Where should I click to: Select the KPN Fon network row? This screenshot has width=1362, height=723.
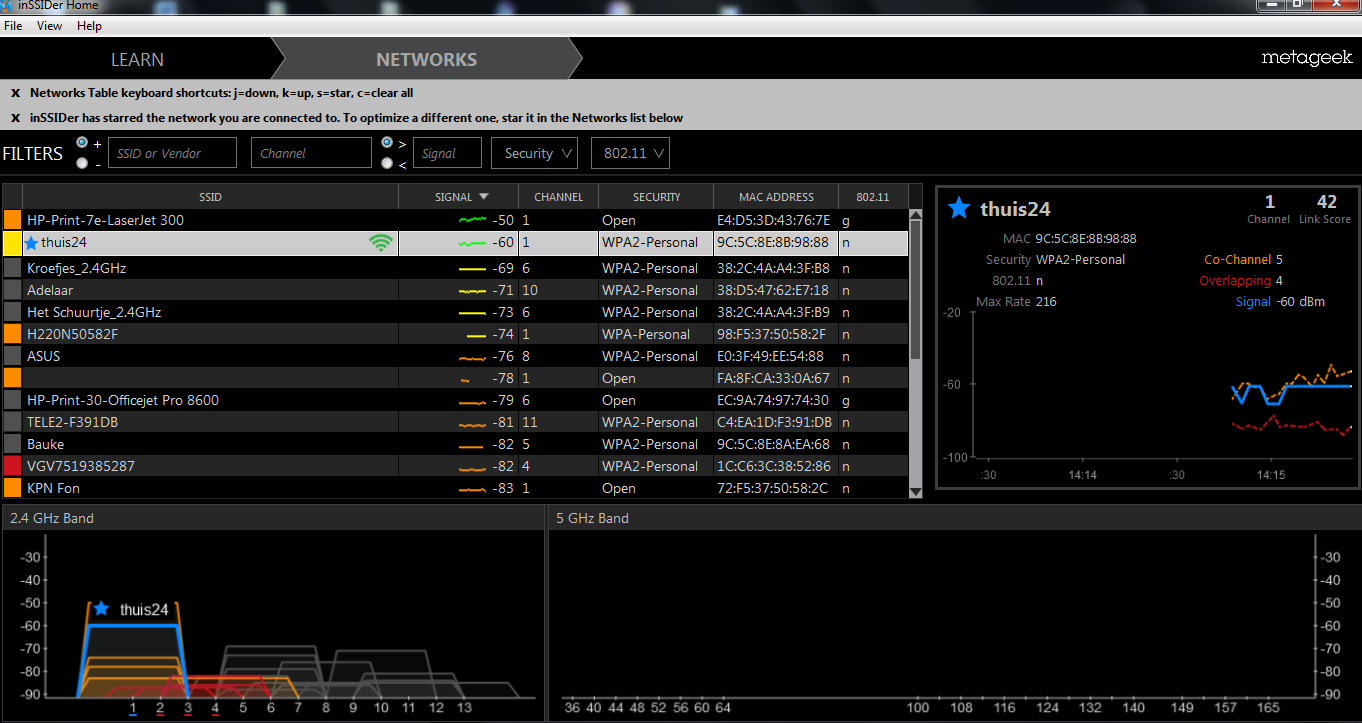(x=456, y=488)
